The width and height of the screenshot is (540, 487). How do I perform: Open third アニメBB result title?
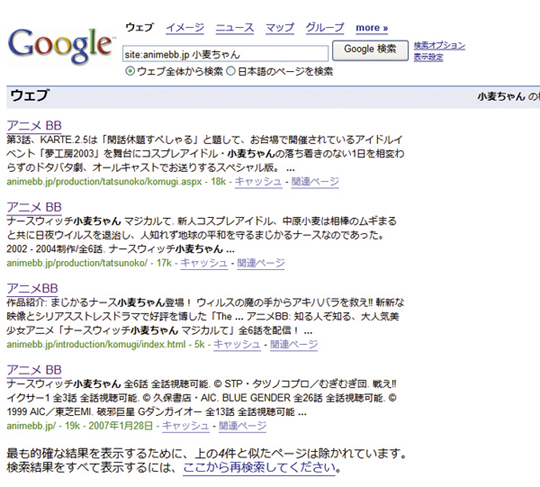click(x=32, y=288)
